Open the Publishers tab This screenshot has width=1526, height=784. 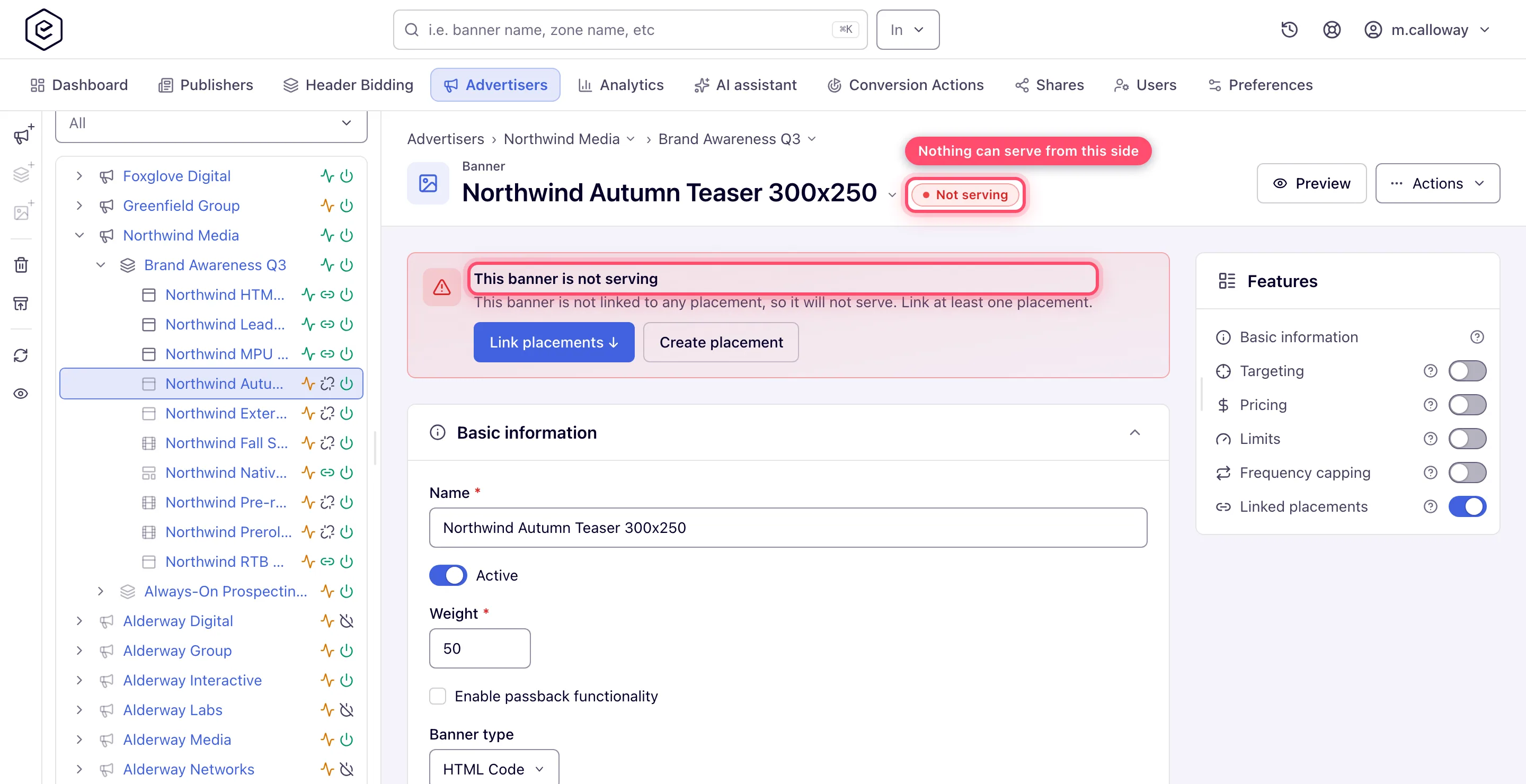(206, 85)
